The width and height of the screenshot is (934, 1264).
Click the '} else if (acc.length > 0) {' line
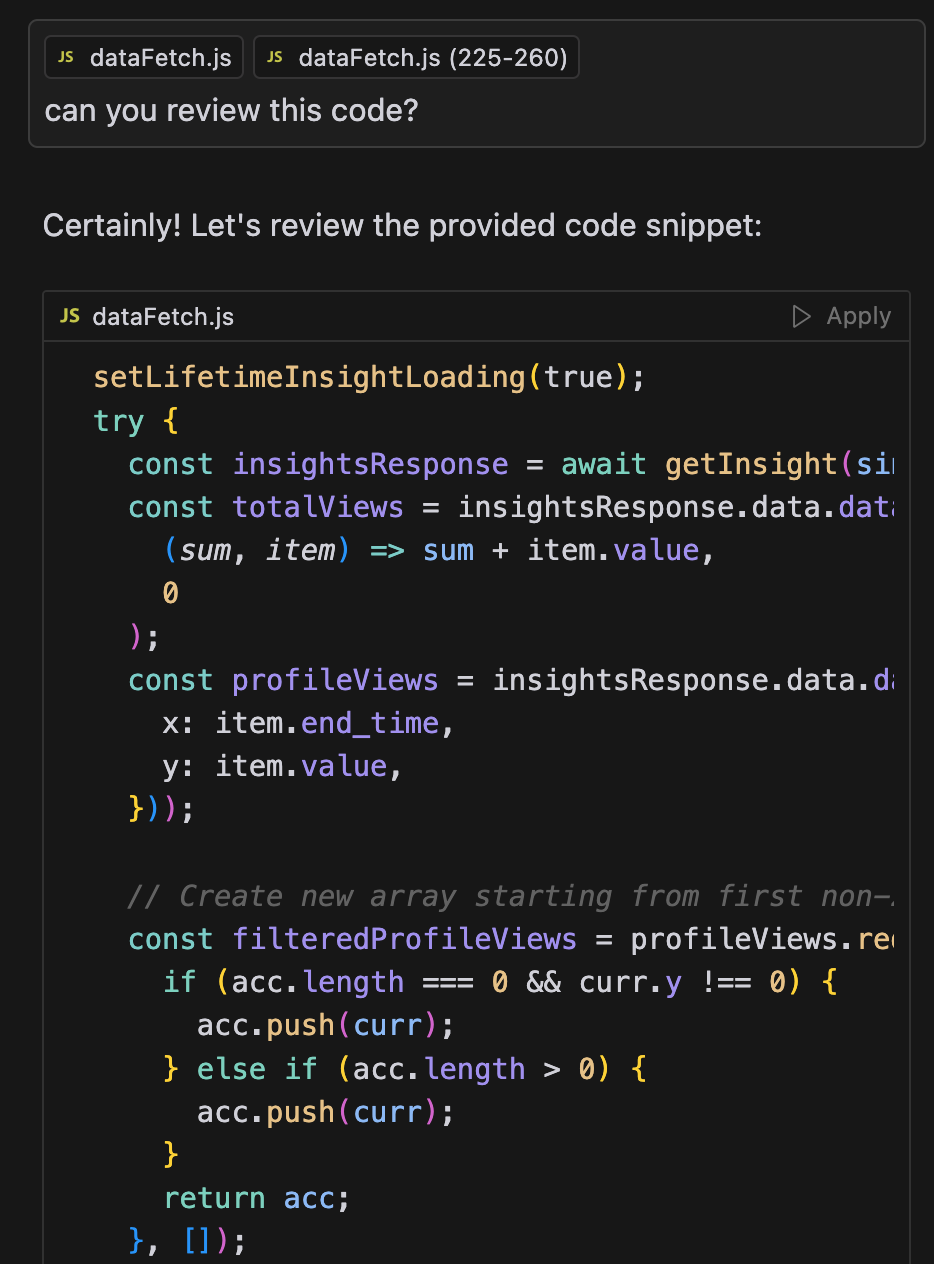[x=405, y=1069]
